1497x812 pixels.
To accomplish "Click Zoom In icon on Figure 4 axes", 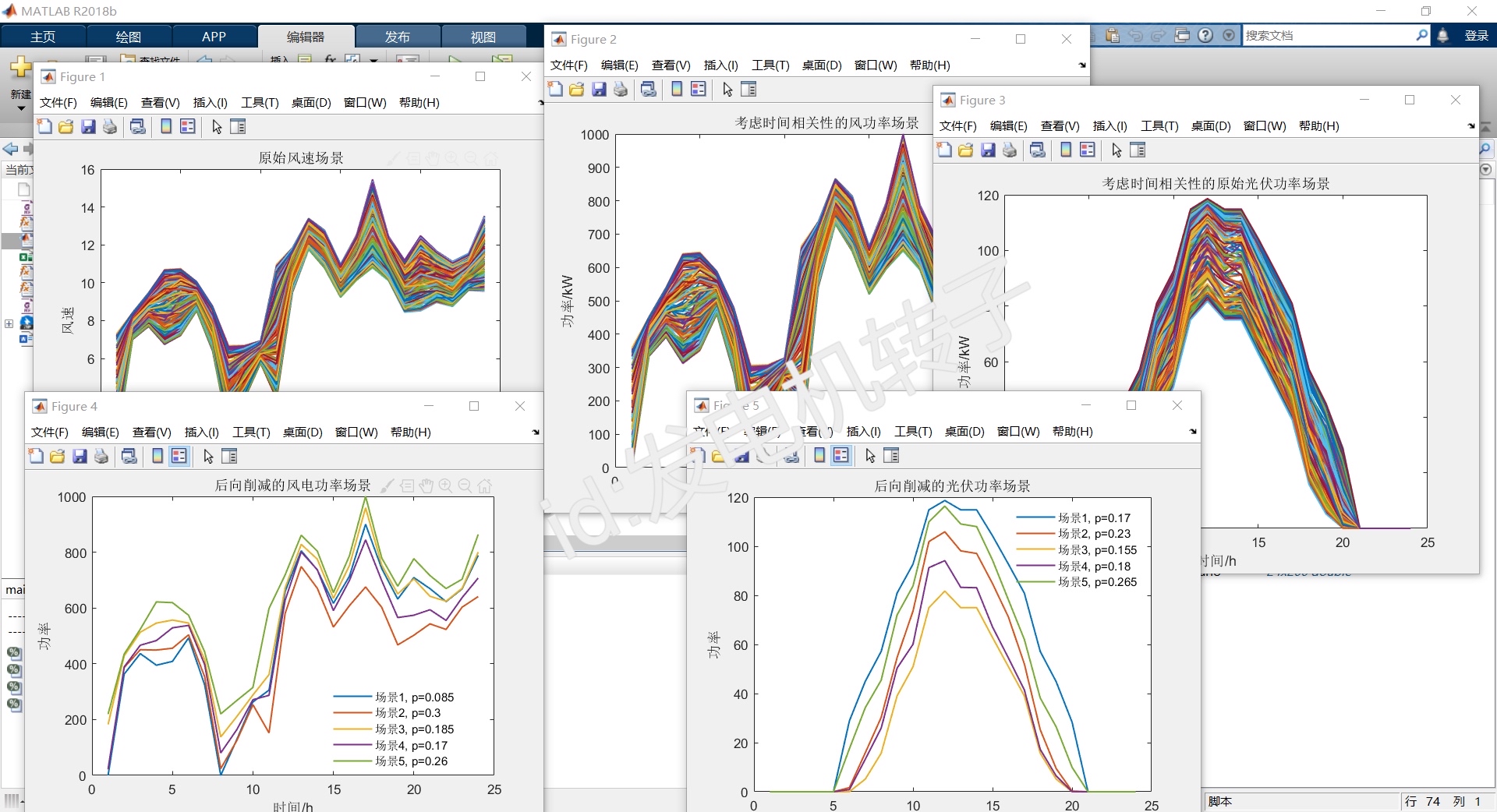I will click(446, 485).
